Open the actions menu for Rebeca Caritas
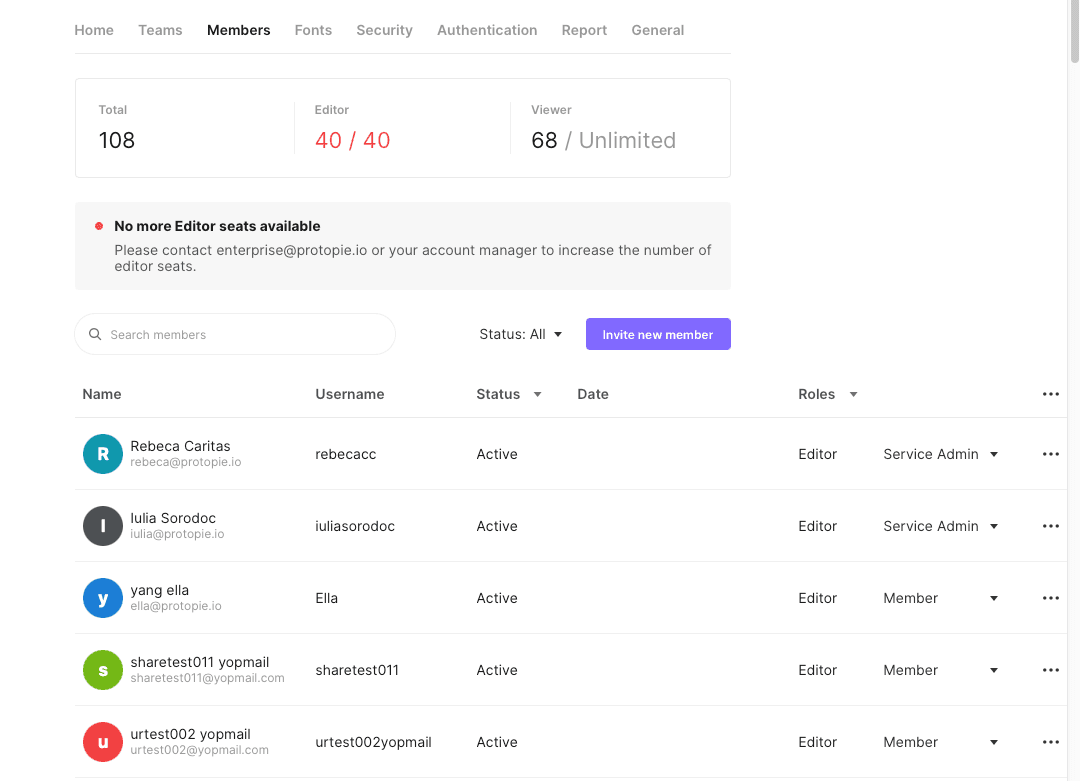 (x=1050, y=454)
